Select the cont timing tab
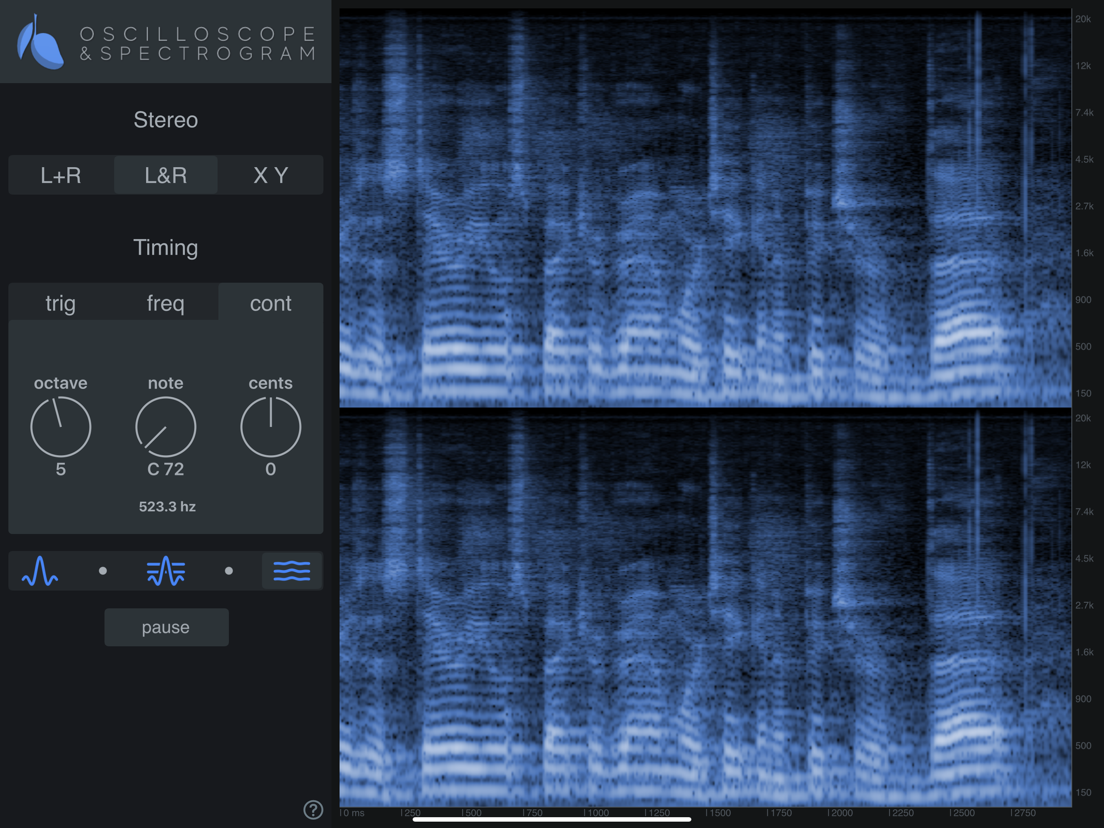This screenshot has width=1104, height=828. tap(270, 303)
